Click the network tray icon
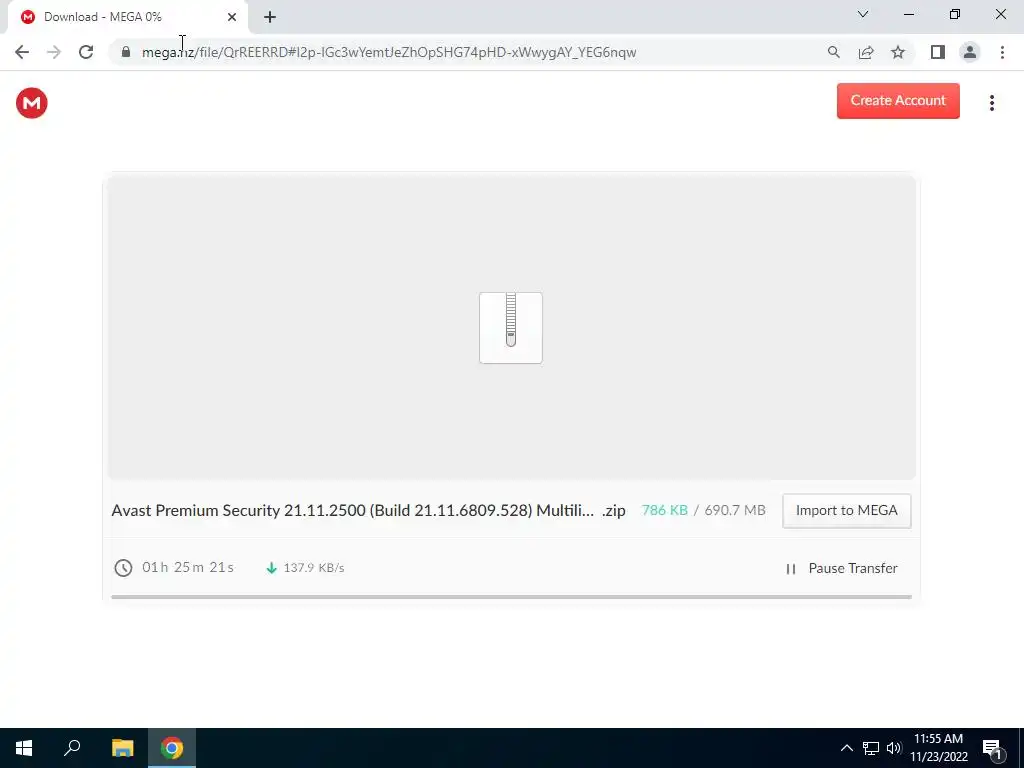The image size is (1024, 768). (x=871, y=748)
